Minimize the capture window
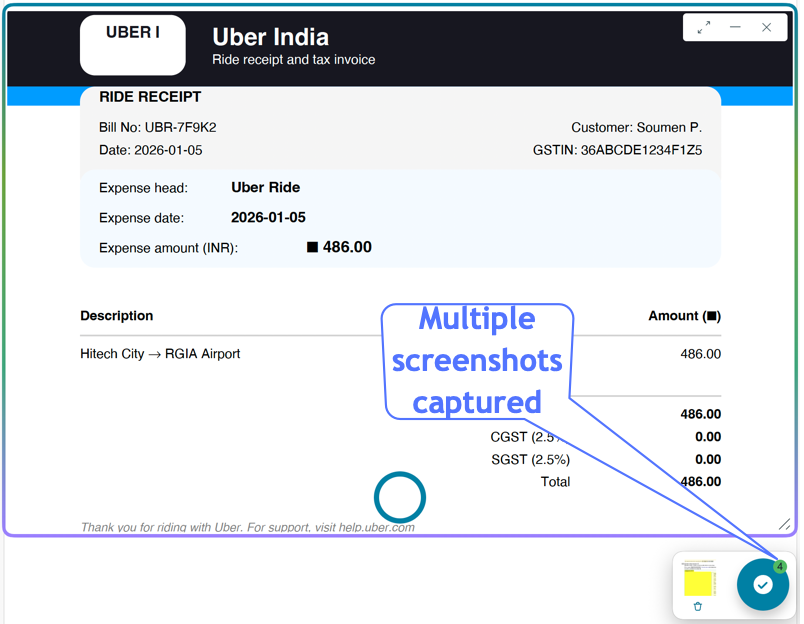Viewport: 804px width, 624px height. coord(735,27)
